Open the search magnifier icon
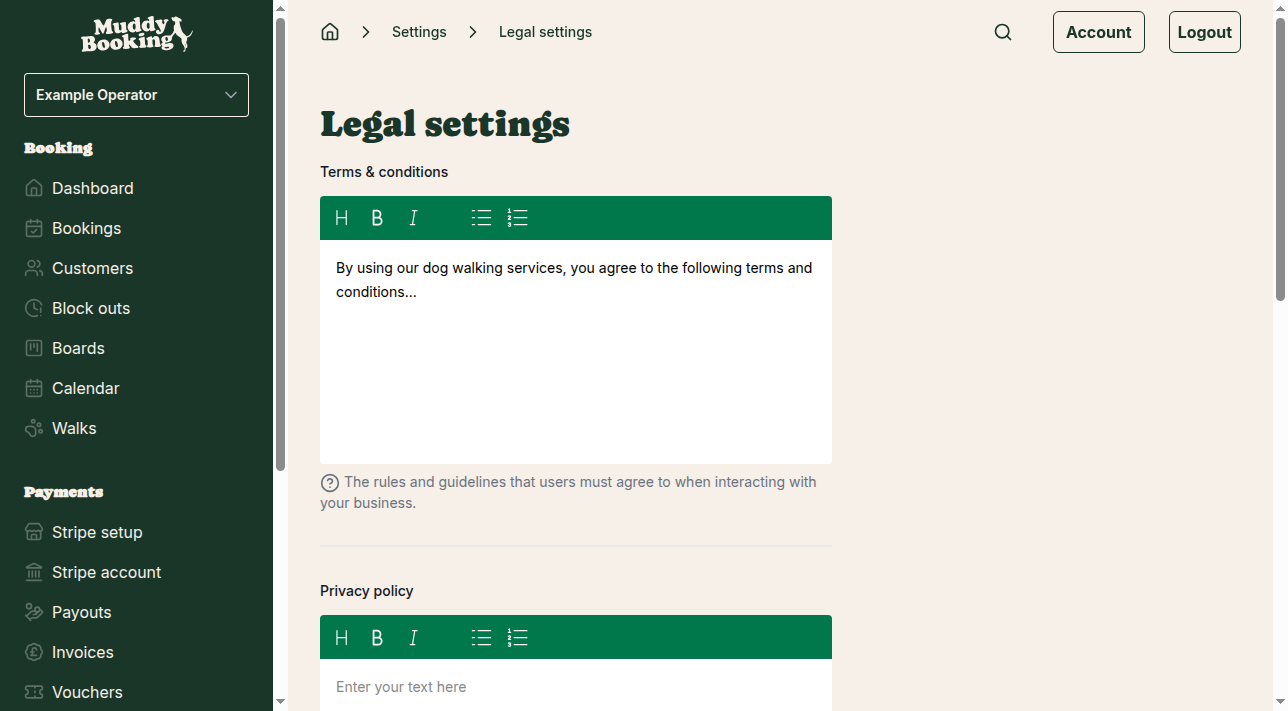1288x711 pixels. tap(1002, 31)
